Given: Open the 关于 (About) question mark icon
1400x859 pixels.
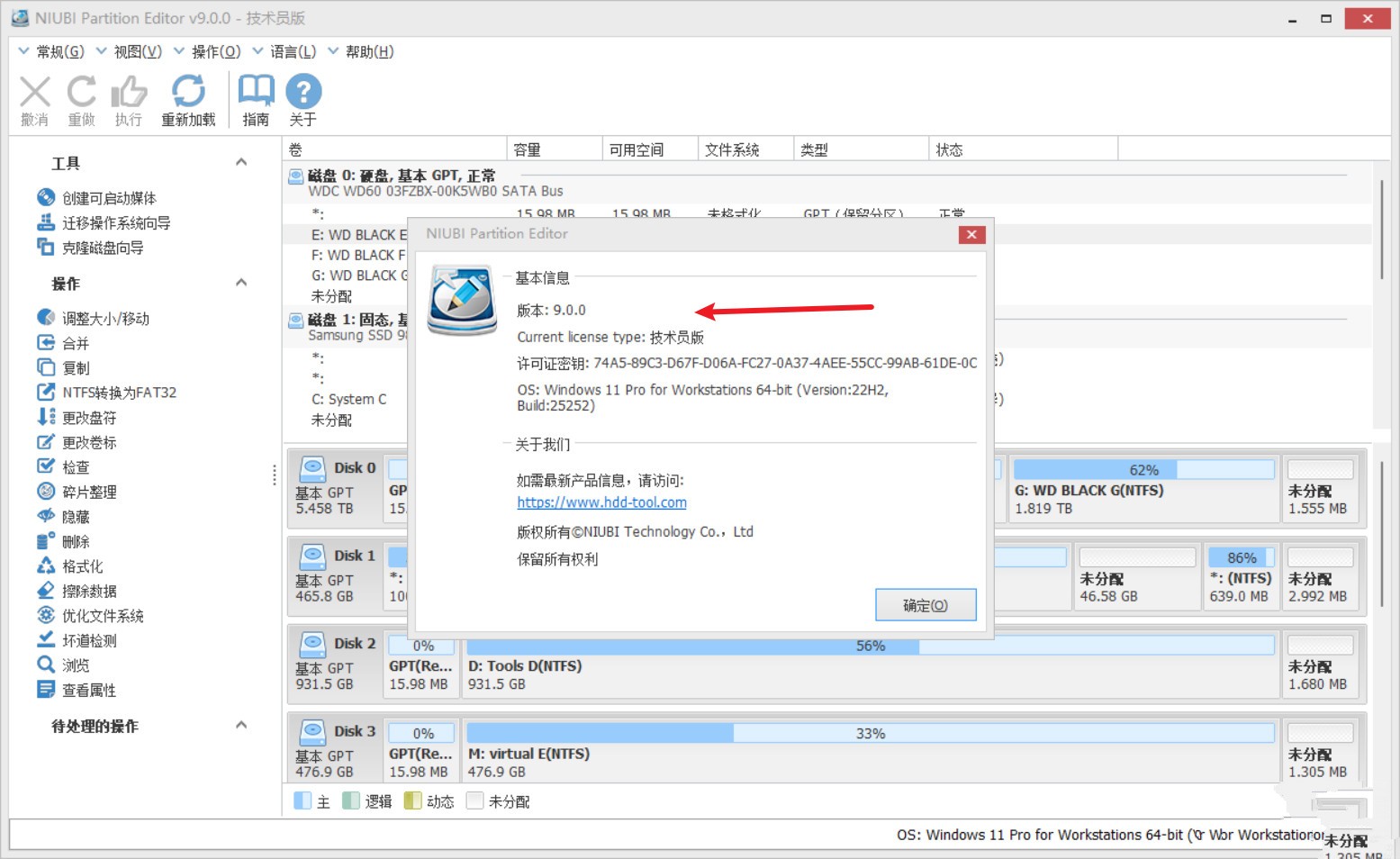Looking at the screenshot, I should pos(303,92).
